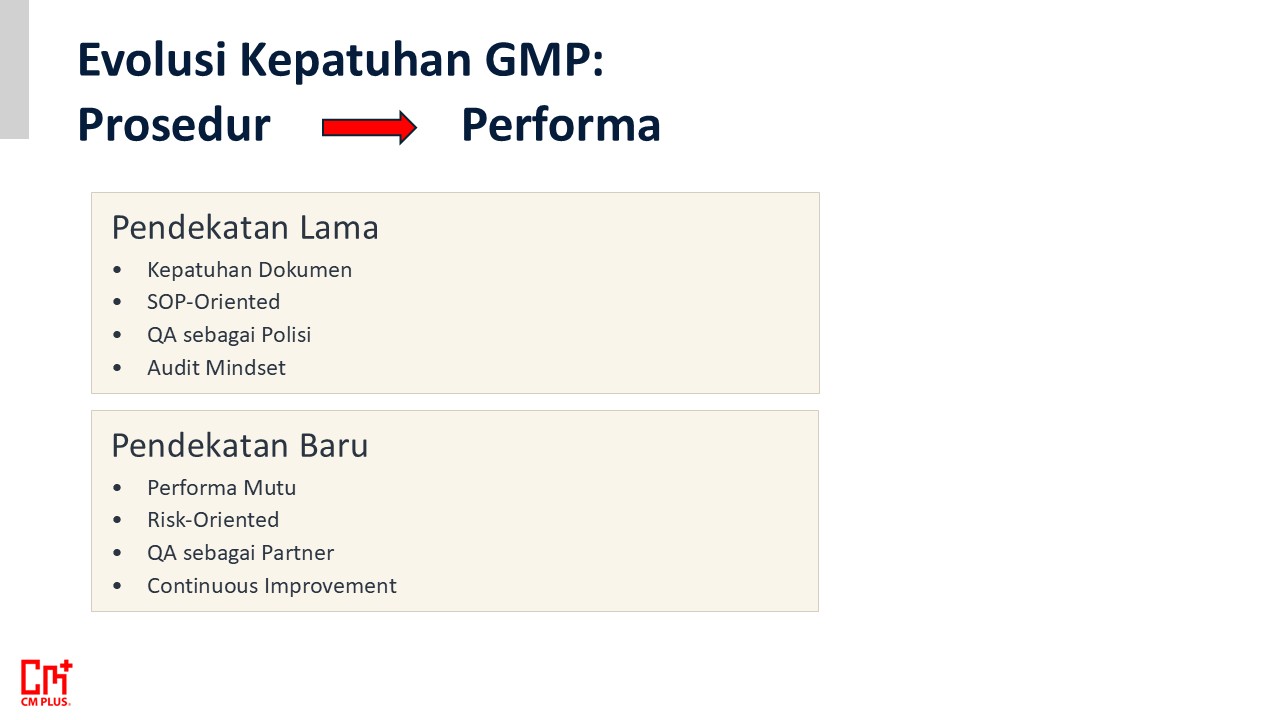Click the "Pendekatan Baru" heading
The height and width of the screenshot is (720, 1280).
click(x=240, y=446)
